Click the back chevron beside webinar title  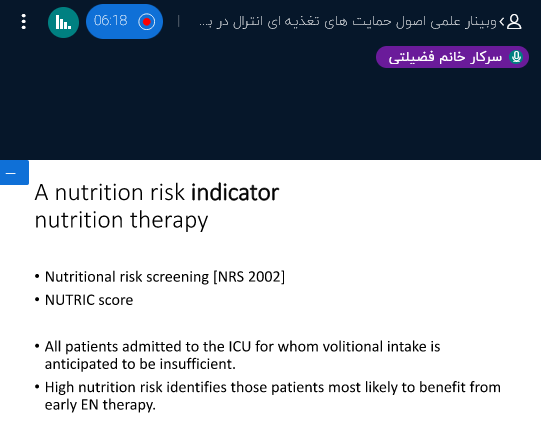(x=501, y=22)
